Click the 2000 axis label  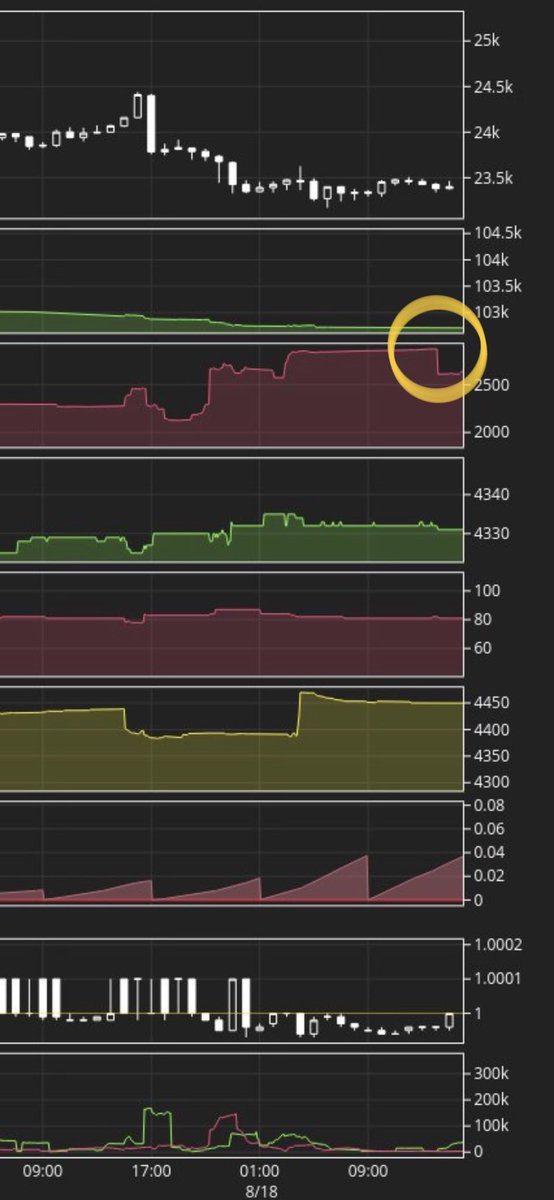(x=491, y=432)
